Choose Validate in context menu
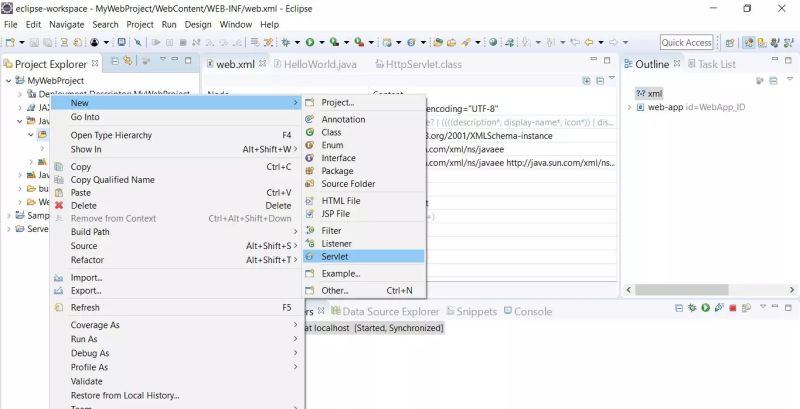This screenshot has height=409, width=800. 177,381
